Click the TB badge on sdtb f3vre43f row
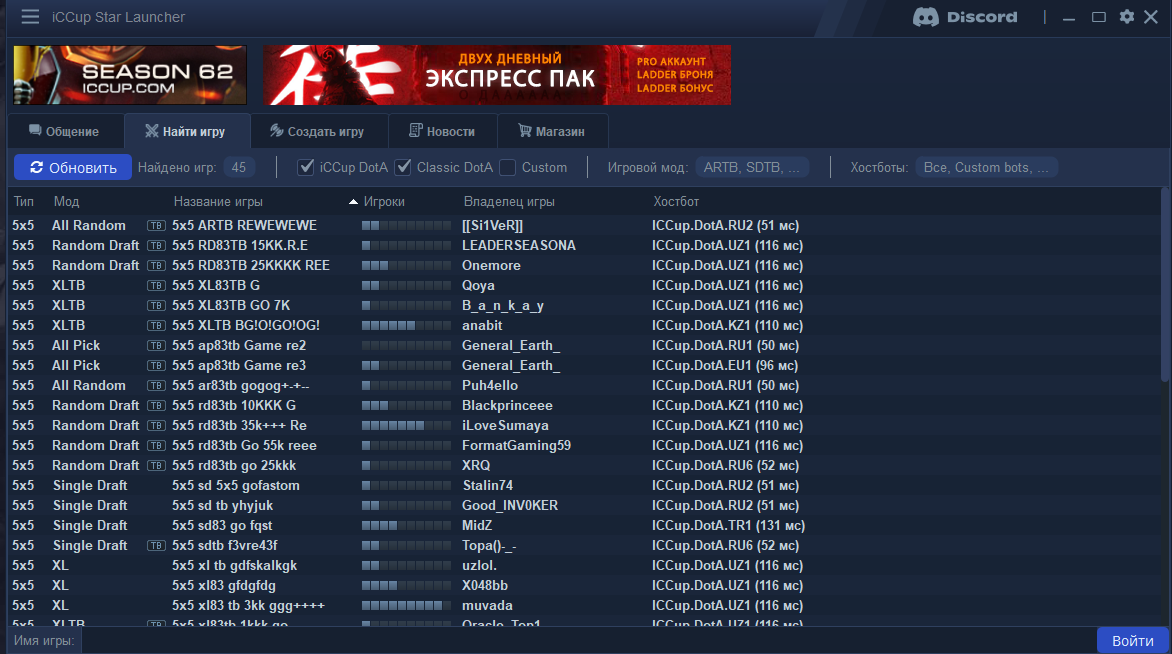Viewport: 1172px width, 654px height. [155, 546]
